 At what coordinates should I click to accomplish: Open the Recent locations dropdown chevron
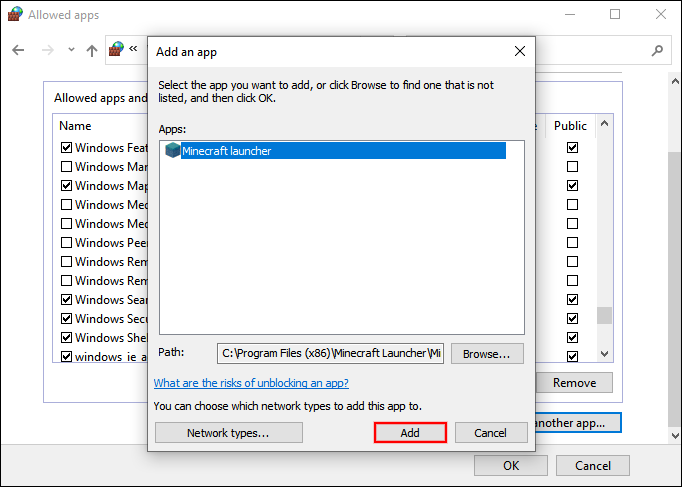tap(71, 50)
